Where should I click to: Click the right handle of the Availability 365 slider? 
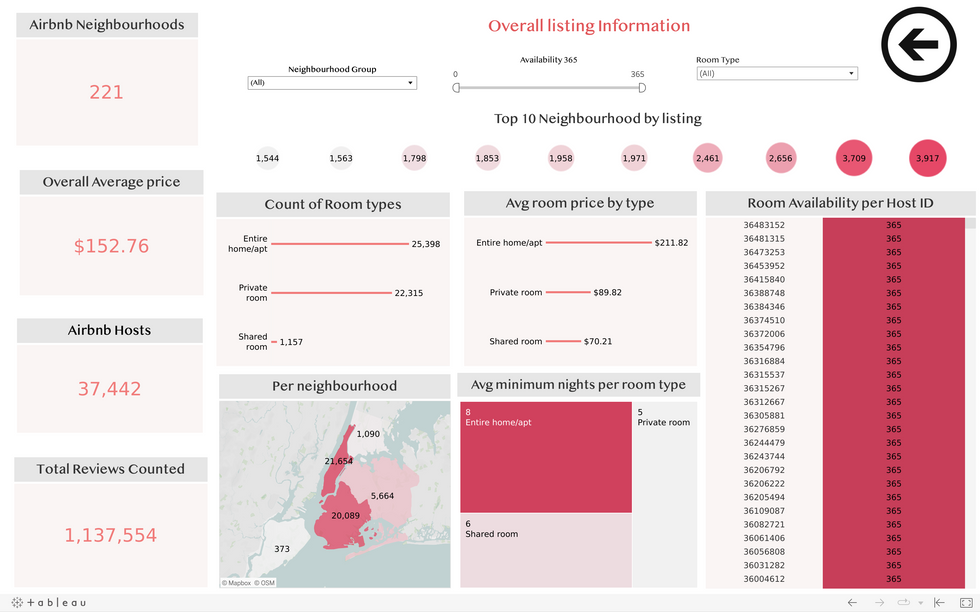tap(642, 88)
